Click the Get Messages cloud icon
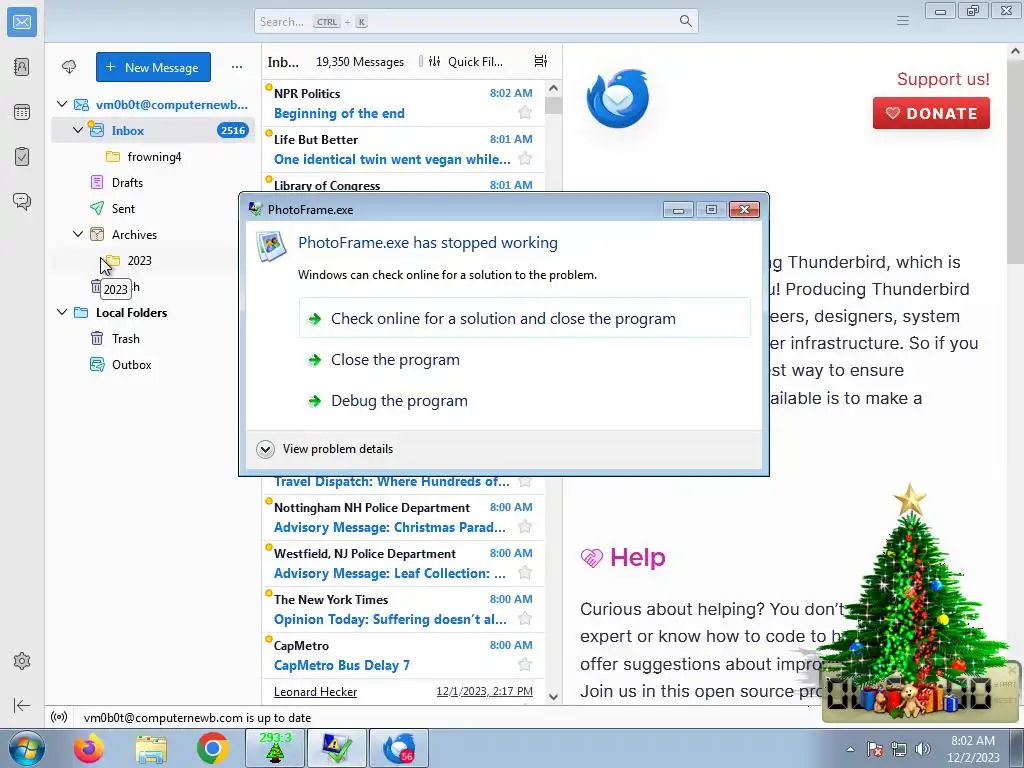The height and width of the screenshot is (768, 1024). pos(69,67)
